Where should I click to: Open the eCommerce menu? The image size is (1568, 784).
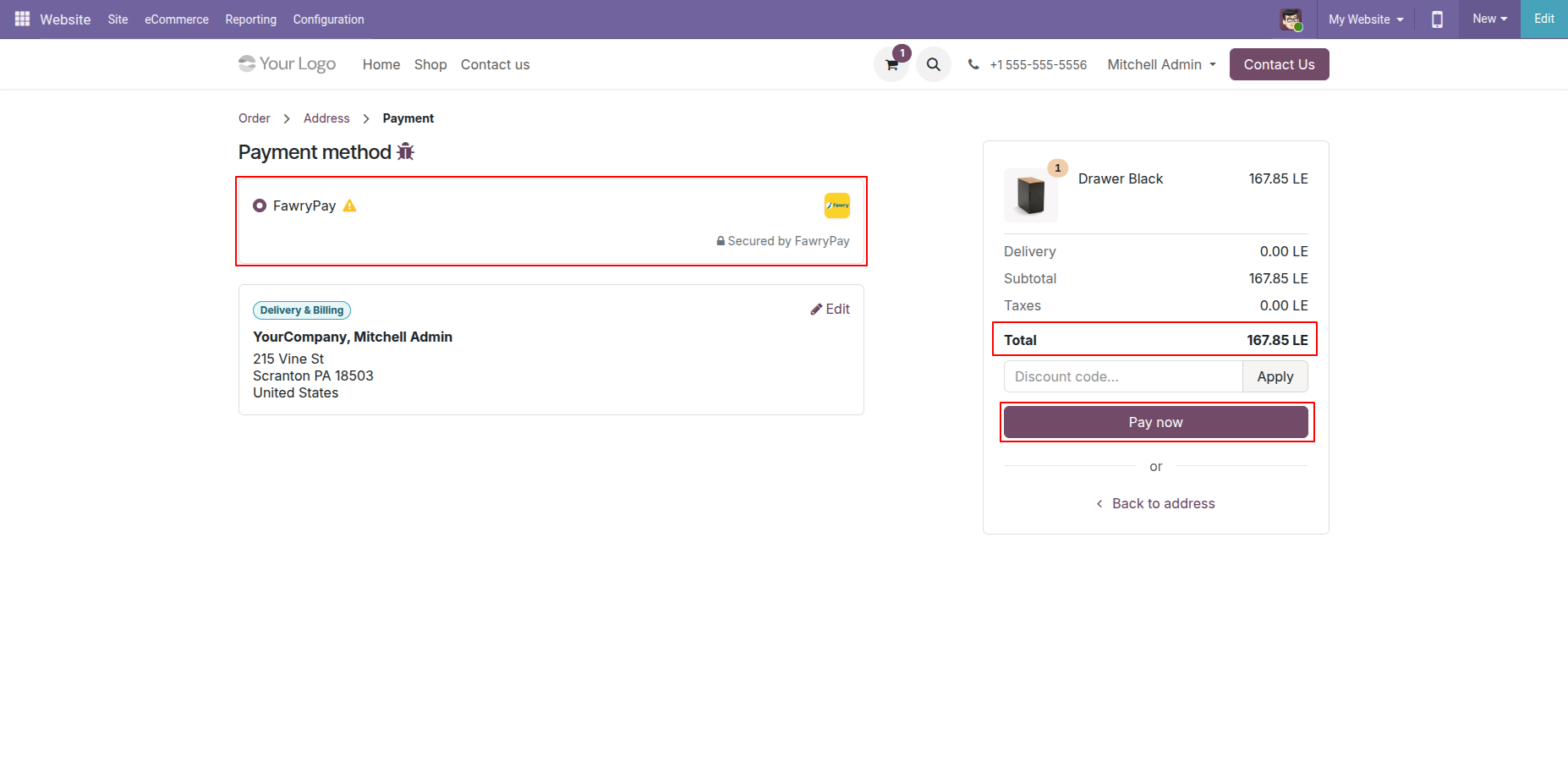pos(177,19)
